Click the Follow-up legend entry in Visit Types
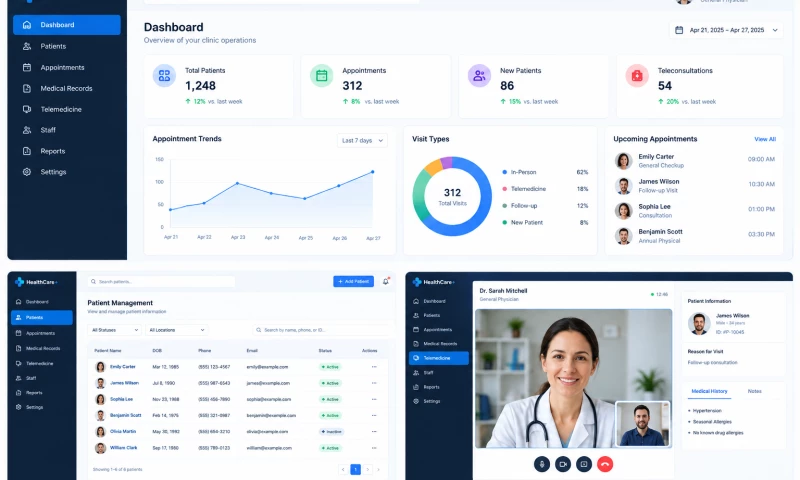800x480 pixels. [545, 206]
